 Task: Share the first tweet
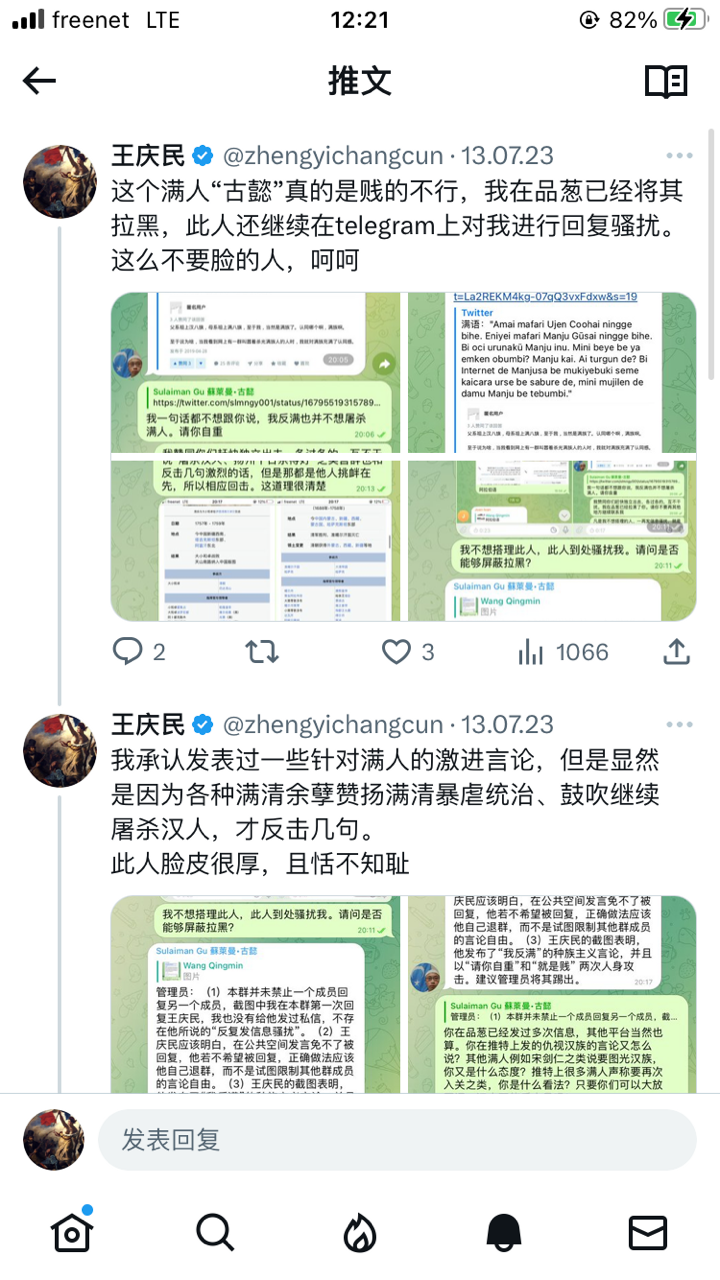pyautogui.click(x=677, y=651)
